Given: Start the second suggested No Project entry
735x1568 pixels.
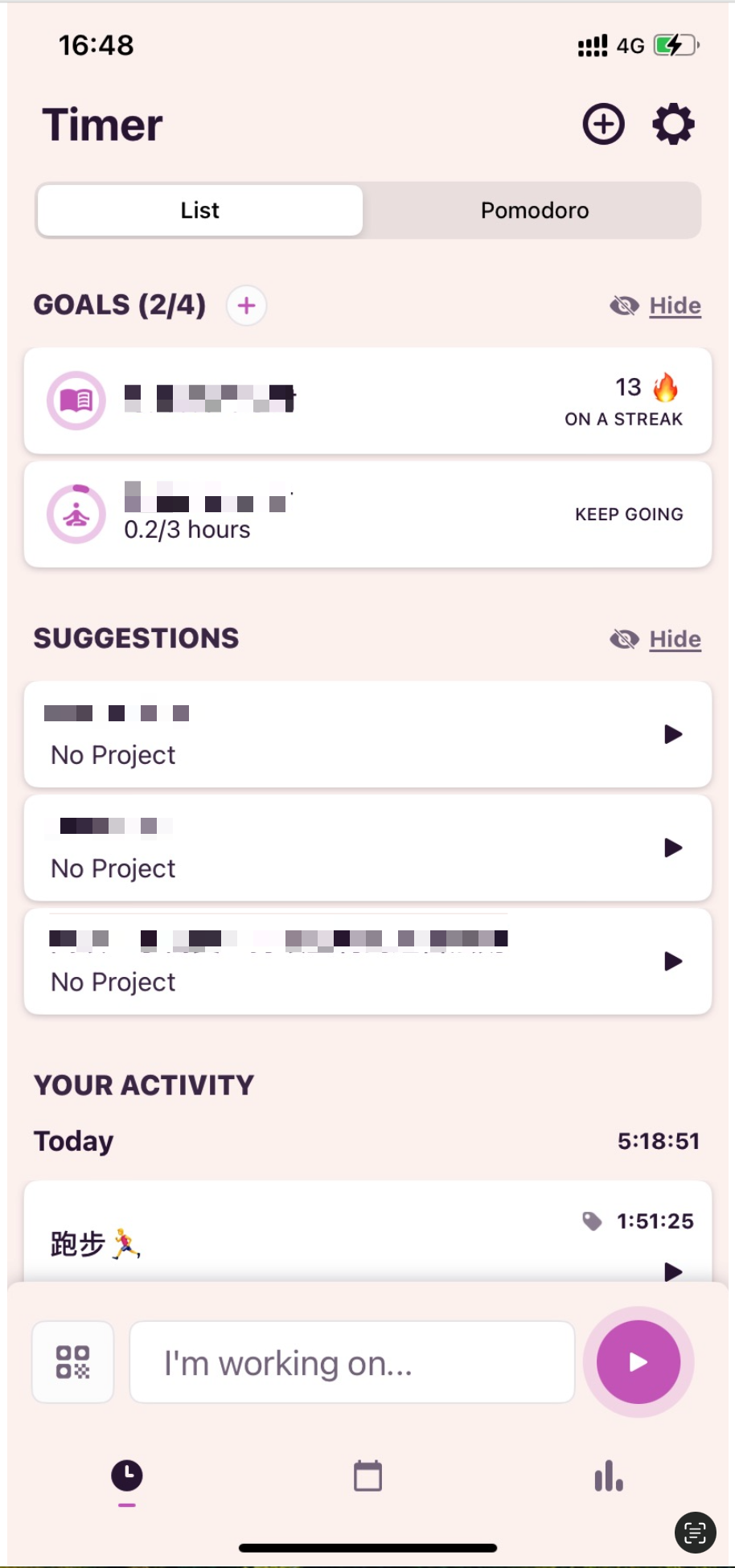Looking at the screenshot, I should point(673,848).
